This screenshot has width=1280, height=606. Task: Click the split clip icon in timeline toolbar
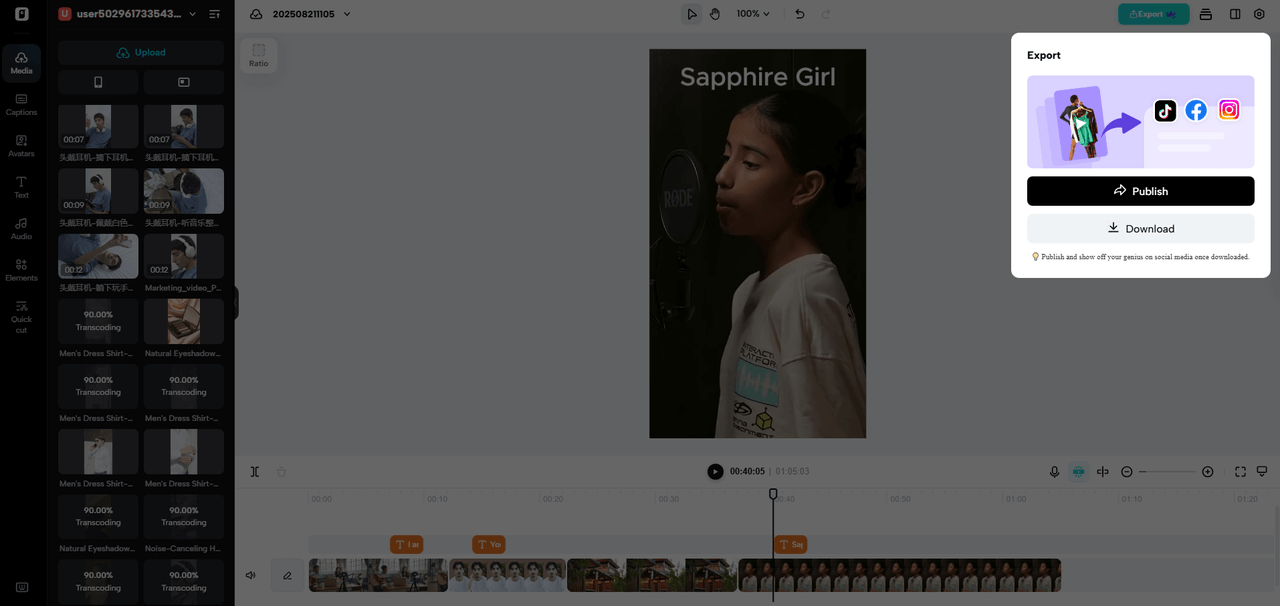pos(255,472)
